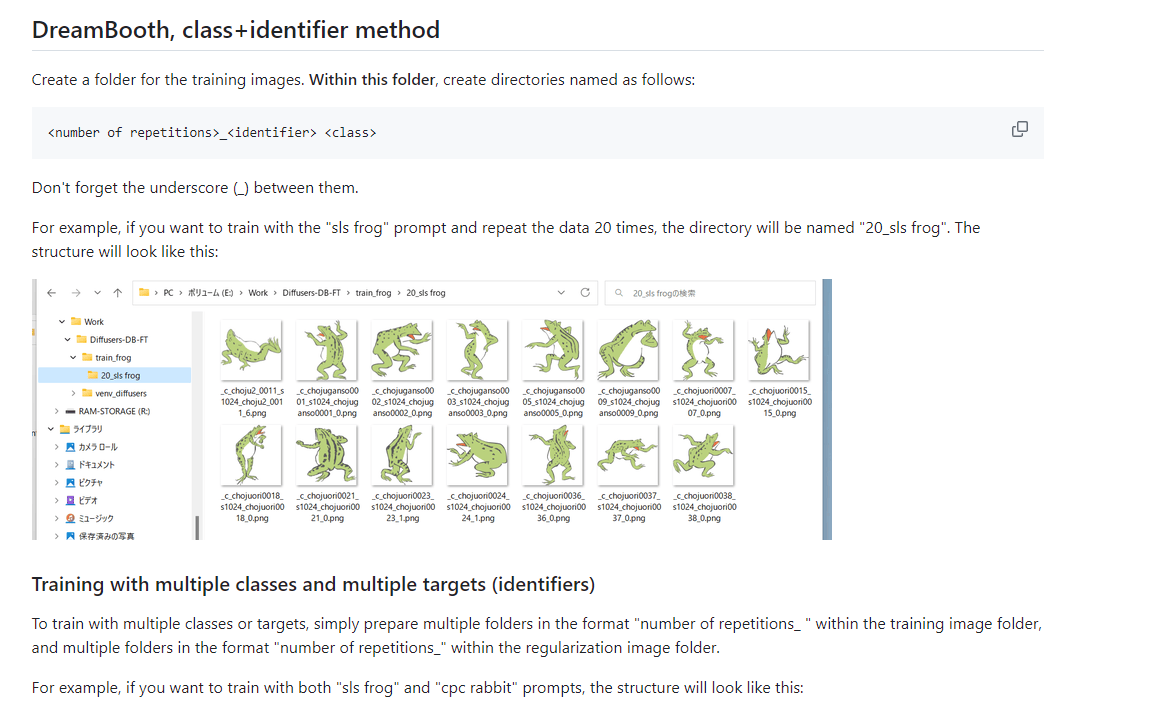Select the 20_sls frog tree folder
This screenshot has width=1165, height=715.
coord(119,375)
